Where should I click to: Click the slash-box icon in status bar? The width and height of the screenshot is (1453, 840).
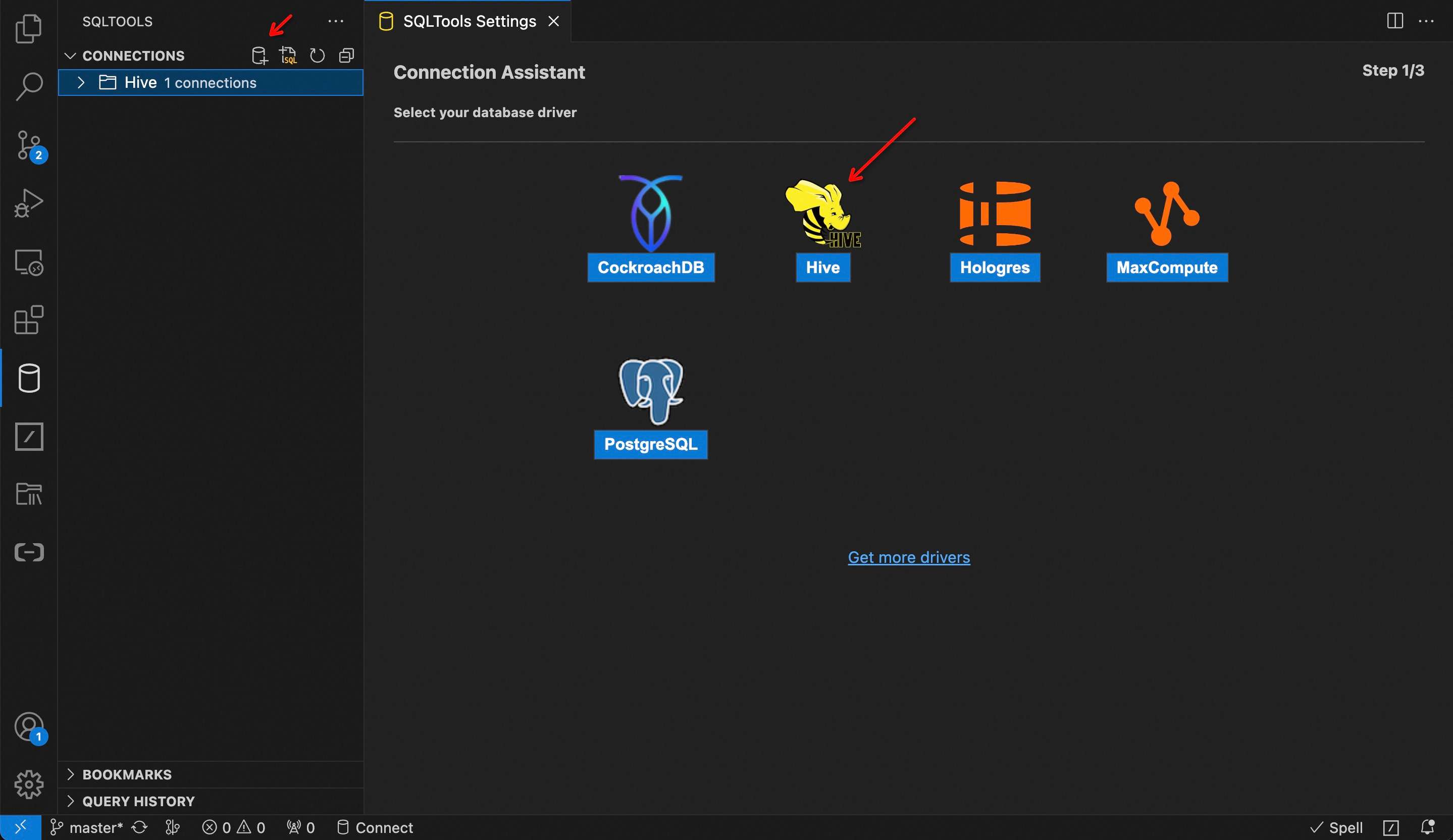(1391, 827)
